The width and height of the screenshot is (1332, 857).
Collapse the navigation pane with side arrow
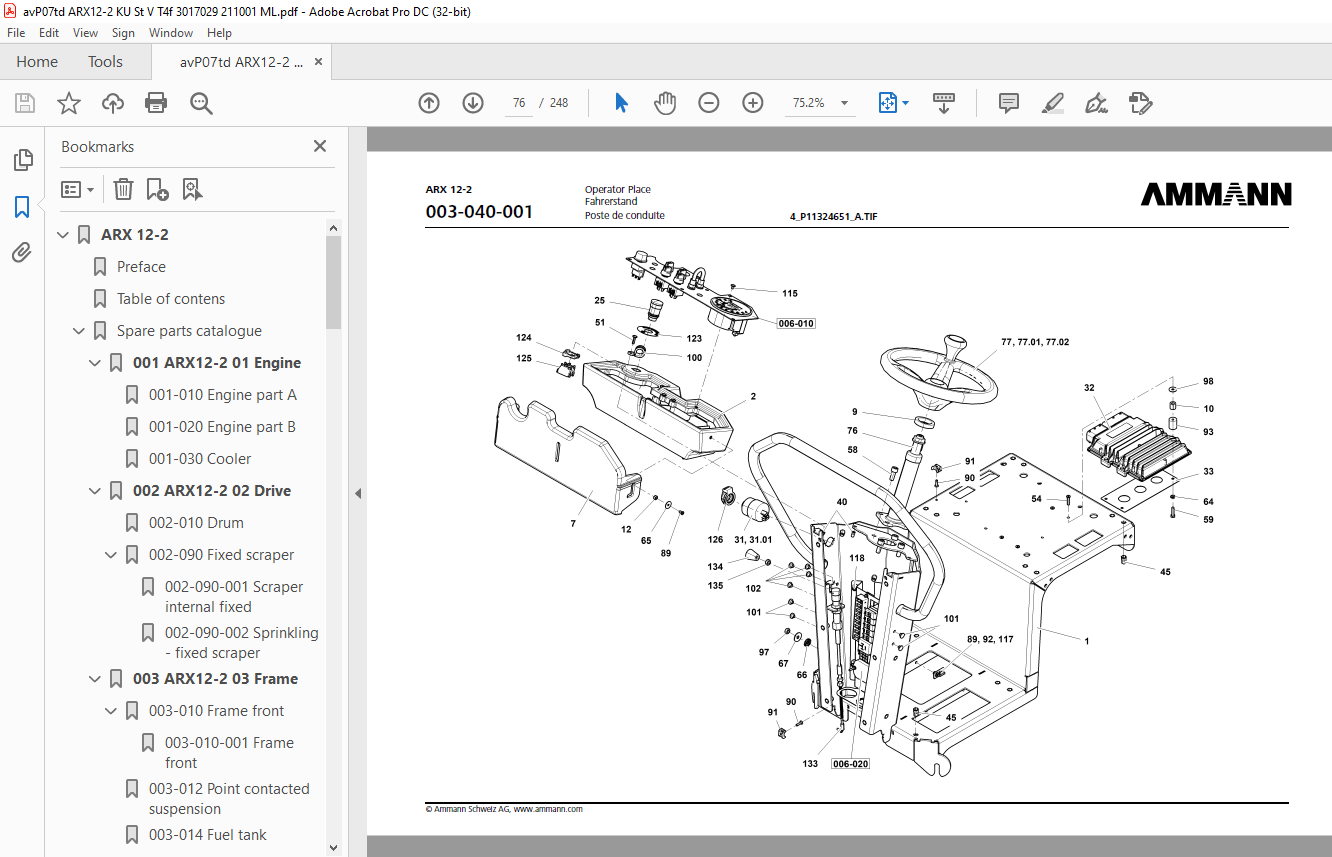pyautogui.click(x=358, y=493)
